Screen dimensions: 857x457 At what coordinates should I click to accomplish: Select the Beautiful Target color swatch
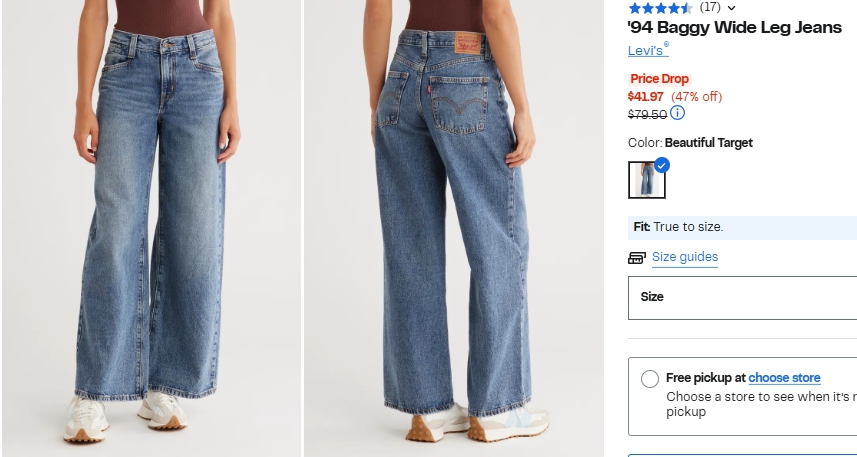coord(647,180)
